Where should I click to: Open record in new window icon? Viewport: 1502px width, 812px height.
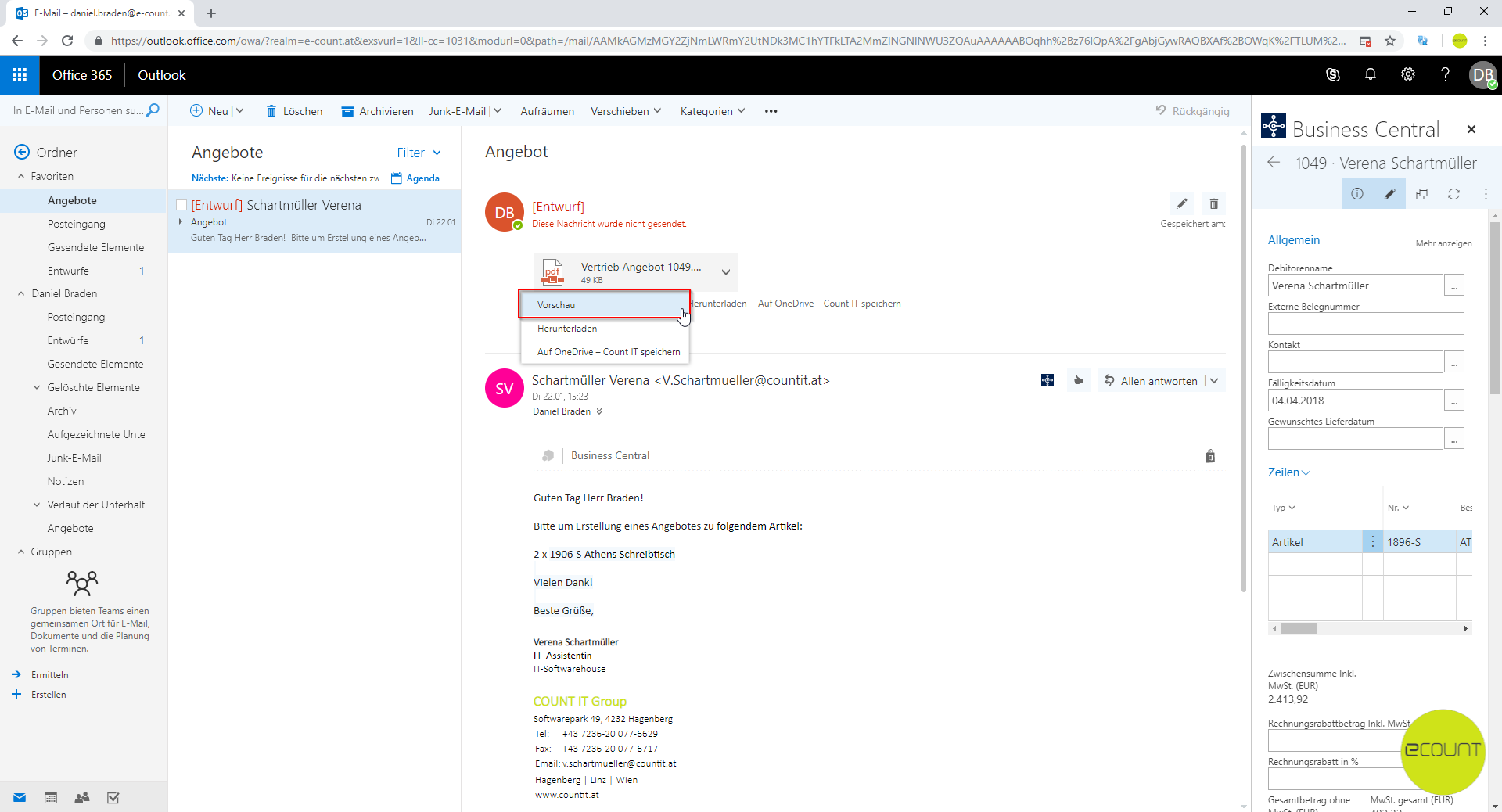[x=1421, y=194]
